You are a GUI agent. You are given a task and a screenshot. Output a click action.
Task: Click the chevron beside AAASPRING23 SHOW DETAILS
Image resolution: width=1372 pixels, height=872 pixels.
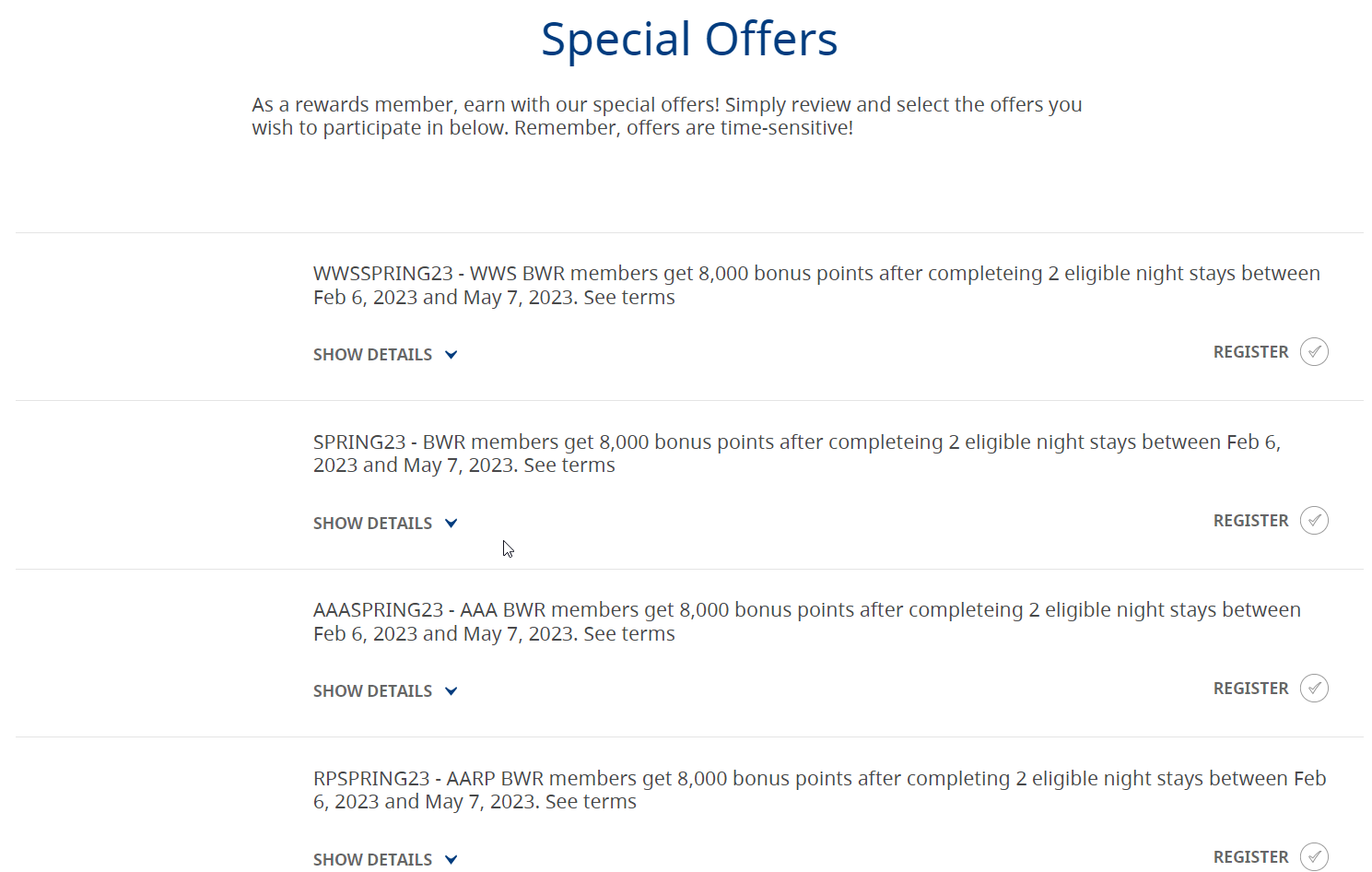[451, 690]
